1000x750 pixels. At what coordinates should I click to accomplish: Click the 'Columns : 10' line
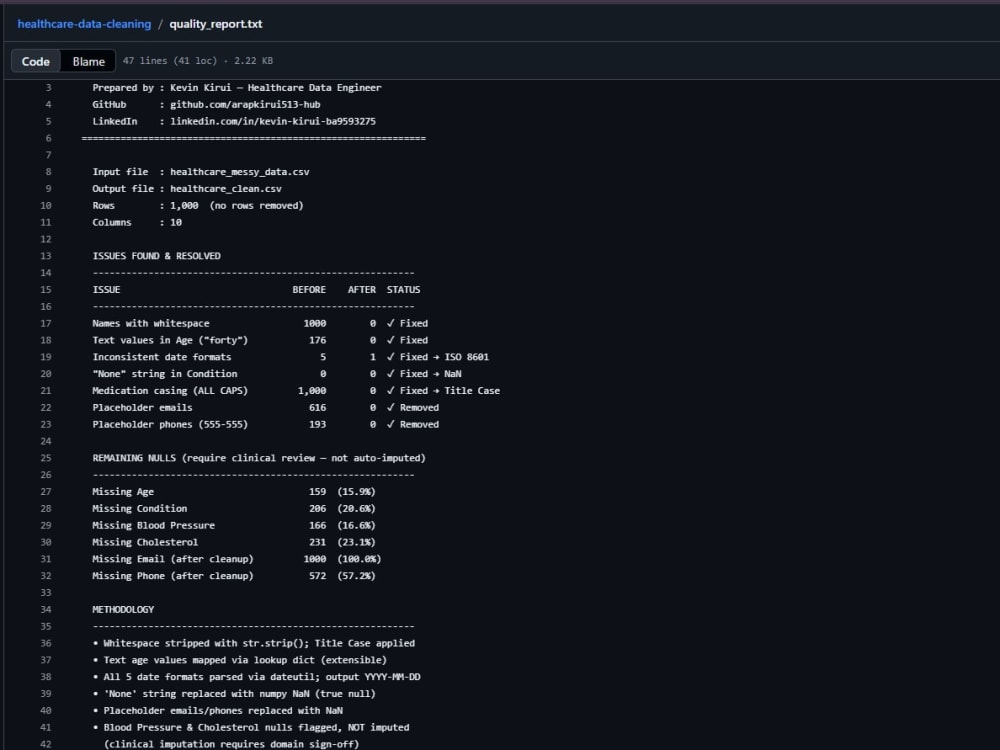[x=137, y=222]
